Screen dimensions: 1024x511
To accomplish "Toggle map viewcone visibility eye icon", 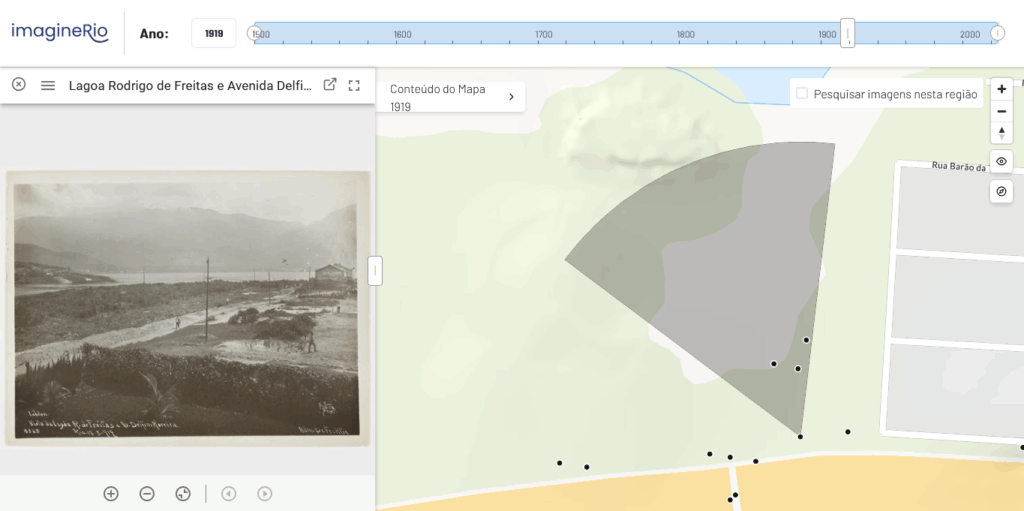I will coord(1001,161).
